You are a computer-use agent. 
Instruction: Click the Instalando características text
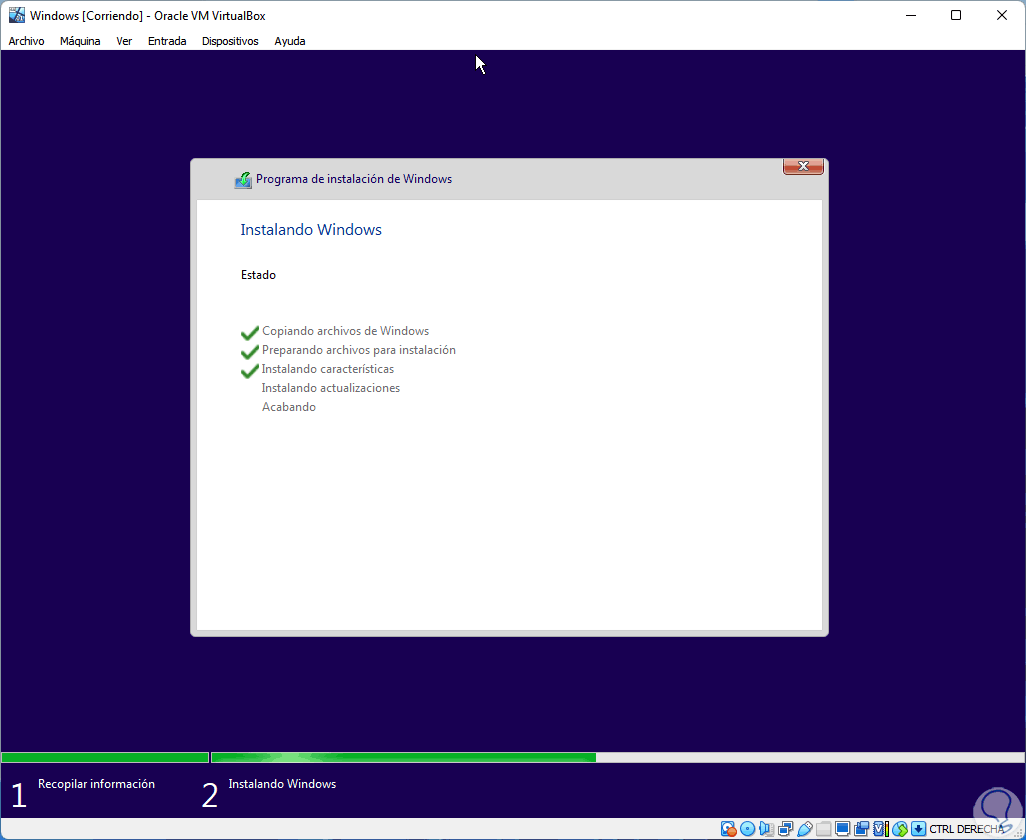[328, 369]
